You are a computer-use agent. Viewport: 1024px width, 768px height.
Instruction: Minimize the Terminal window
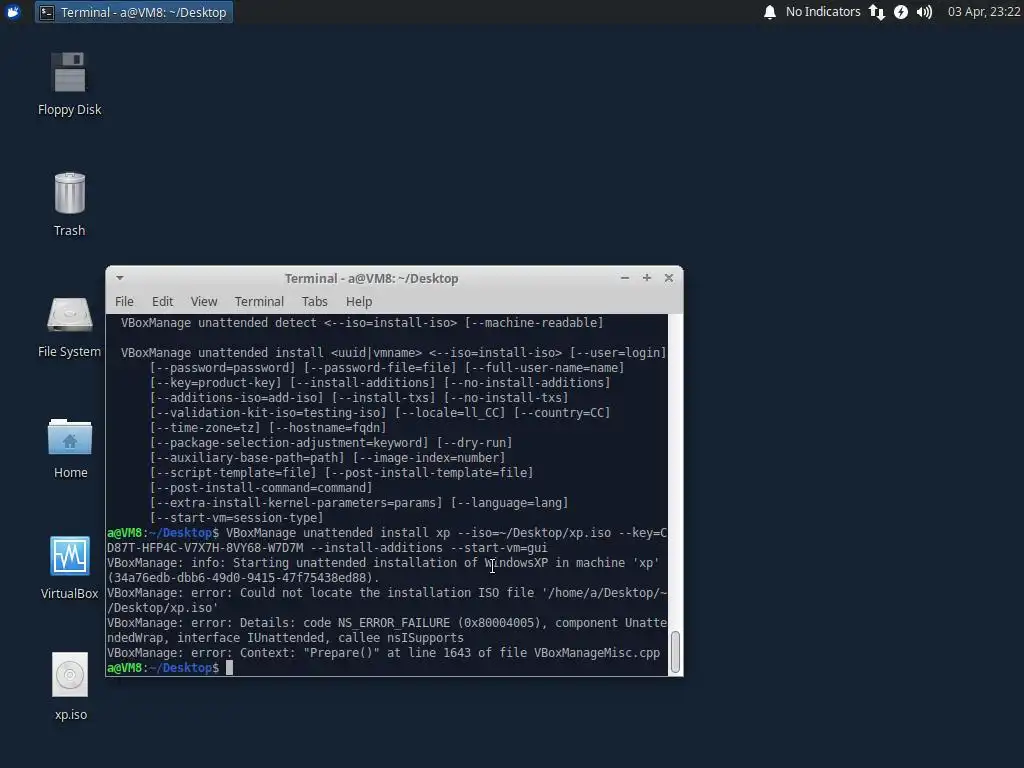(625, 278)
